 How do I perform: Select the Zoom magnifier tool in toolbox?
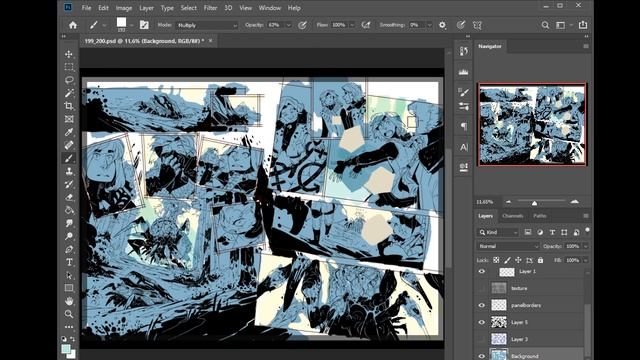click(x=69, y=314)
